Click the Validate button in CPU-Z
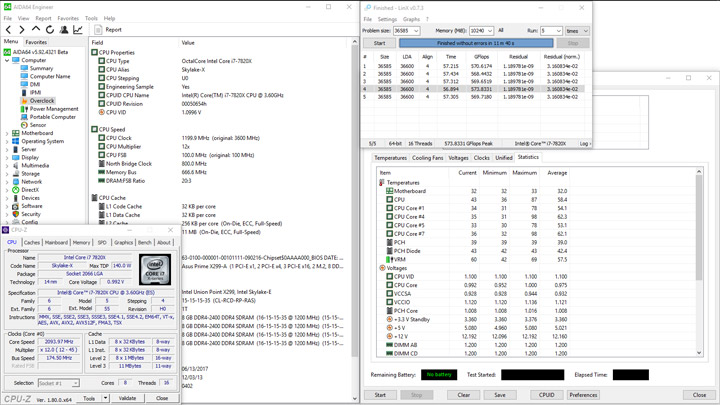The height and width of the screenshot is (405, 720). pyautogui.click(x=128, y=398)
